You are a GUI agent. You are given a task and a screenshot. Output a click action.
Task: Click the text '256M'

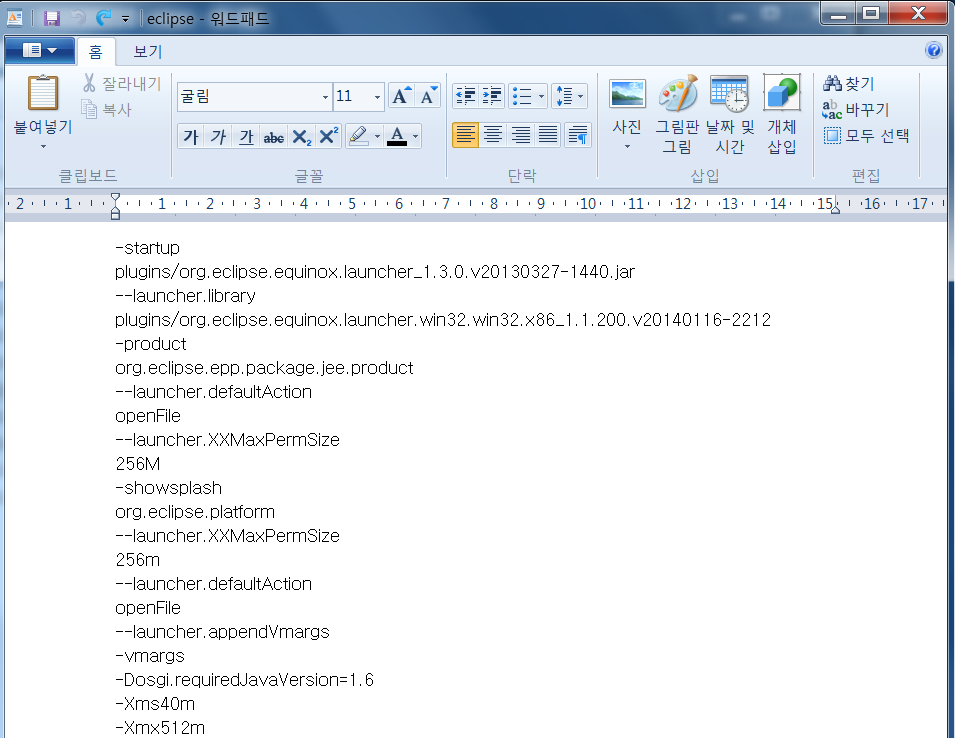[x=138, y=464]
